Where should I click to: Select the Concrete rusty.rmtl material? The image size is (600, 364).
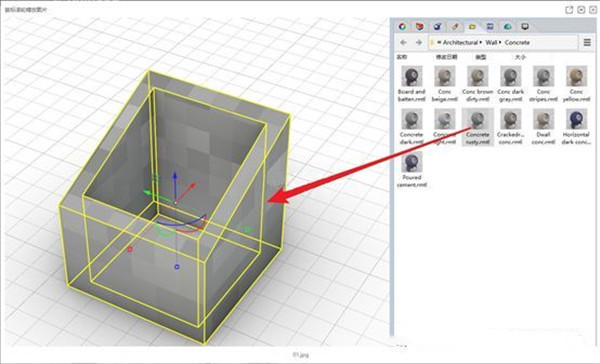point(478,127)
